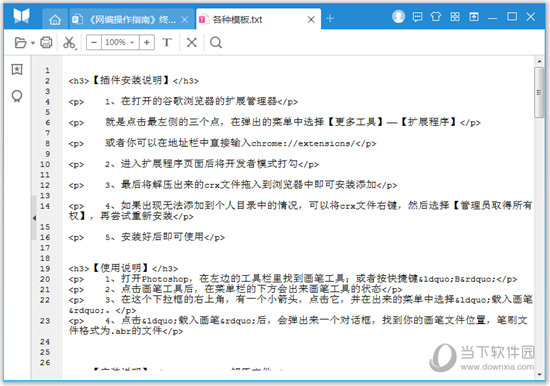Click the text T tool
This screenshot has width=550, height=386.
pos(167,42)
